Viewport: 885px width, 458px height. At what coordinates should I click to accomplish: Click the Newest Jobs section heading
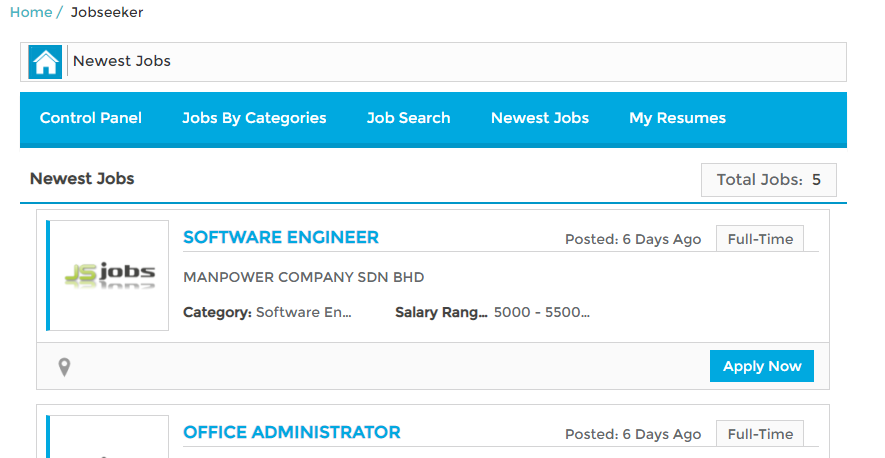point(82,179)
